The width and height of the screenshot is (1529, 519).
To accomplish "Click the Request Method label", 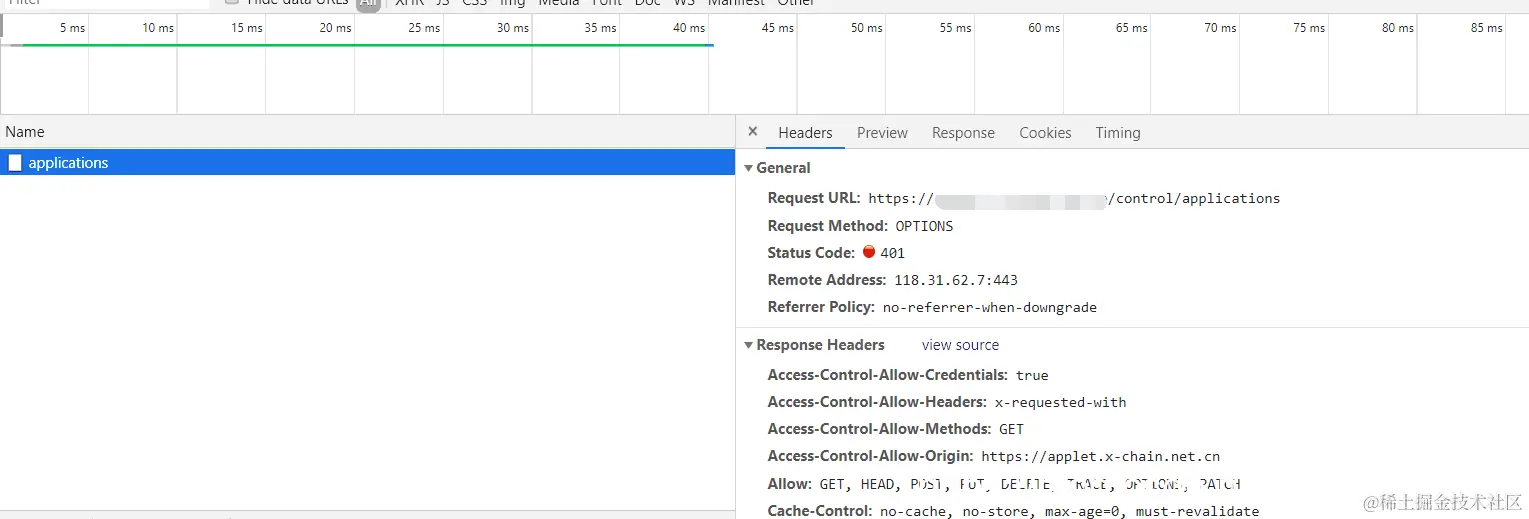I will click(828, 226).
